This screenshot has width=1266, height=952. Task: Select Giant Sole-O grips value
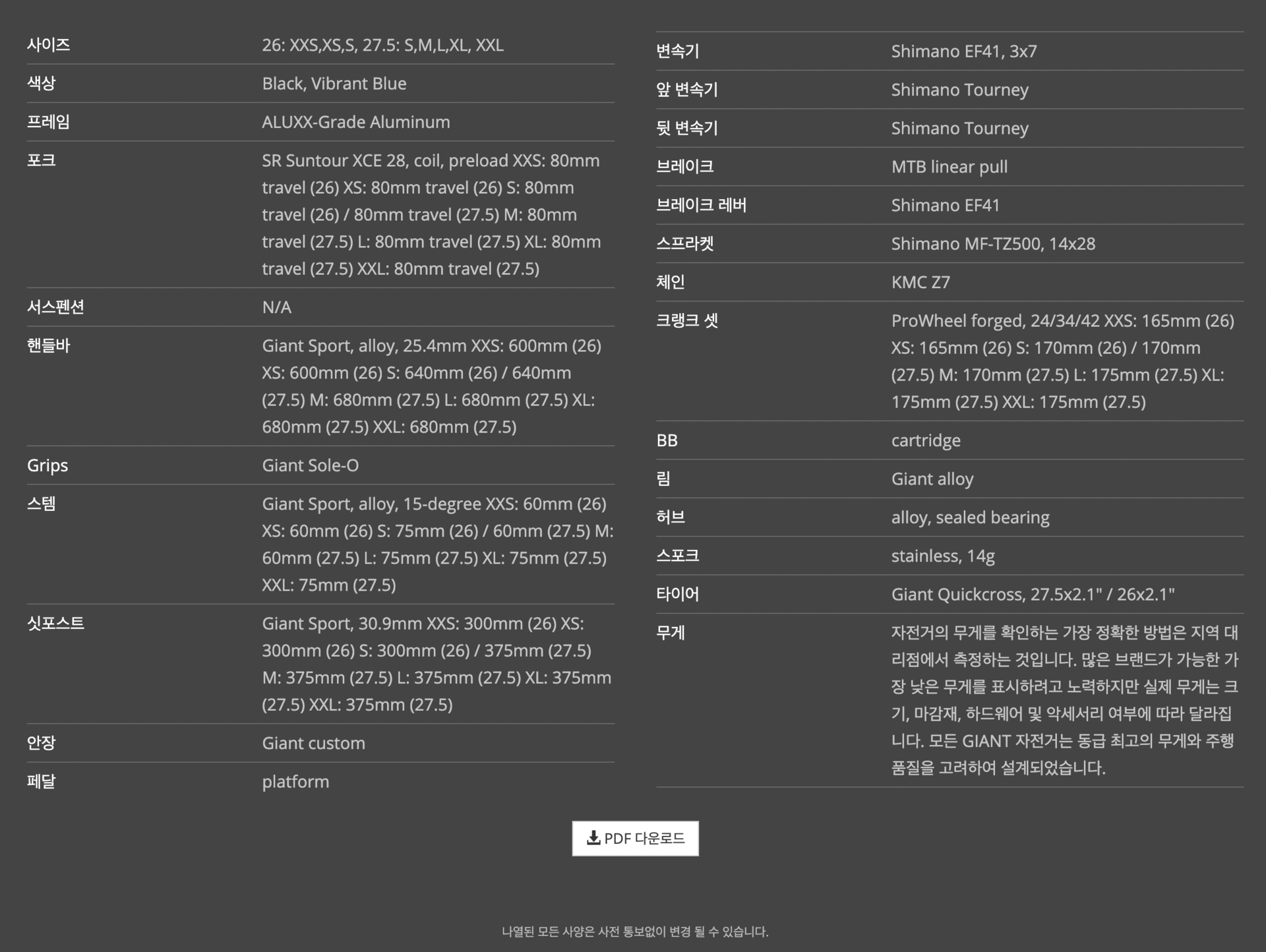pos(310,465)
